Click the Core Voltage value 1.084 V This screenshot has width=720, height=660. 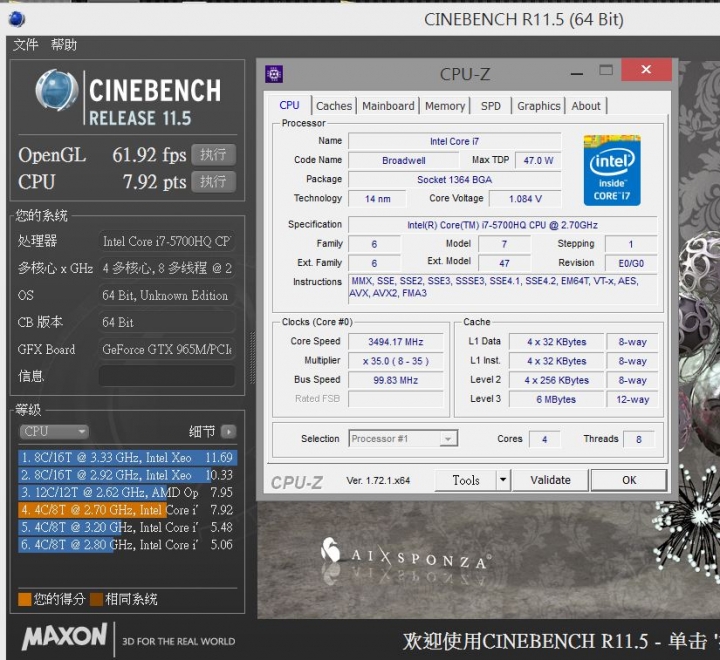click(525, 199)
